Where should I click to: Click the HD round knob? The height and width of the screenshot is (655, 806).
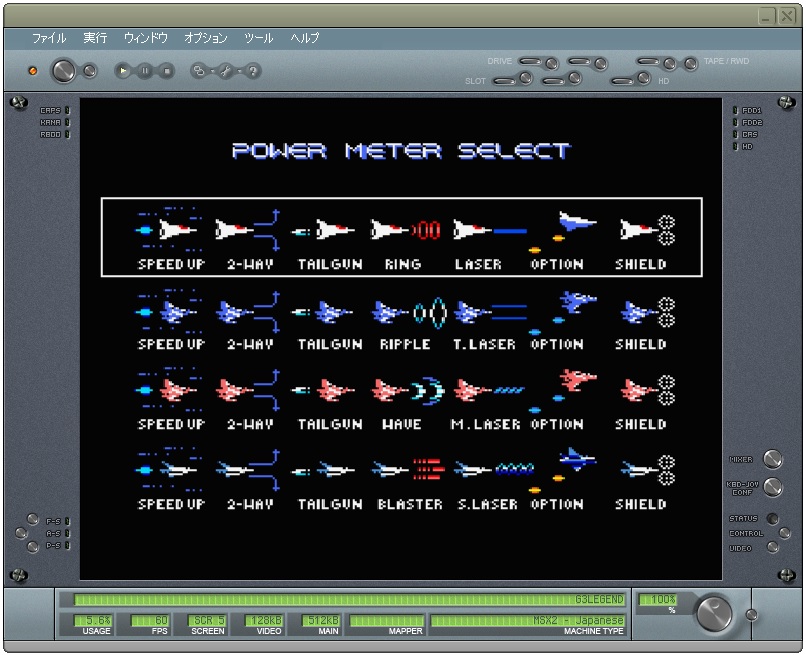coord(644,78)
